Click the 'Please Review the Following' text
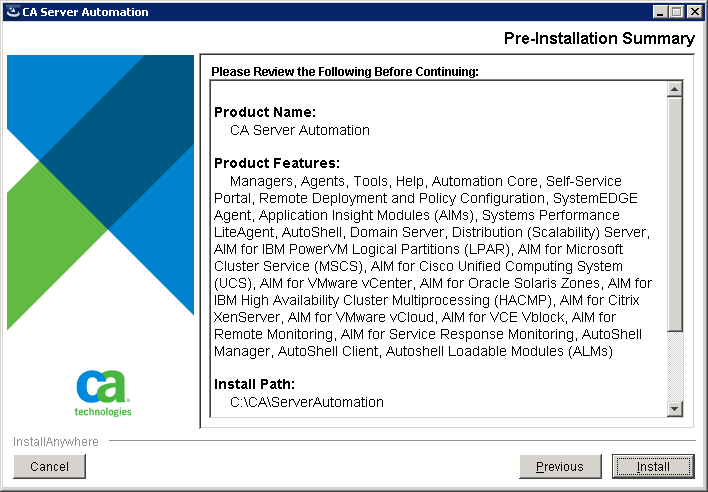Image resolution: width=708 pixels, height=492 pixels. [x=344, y=72]
